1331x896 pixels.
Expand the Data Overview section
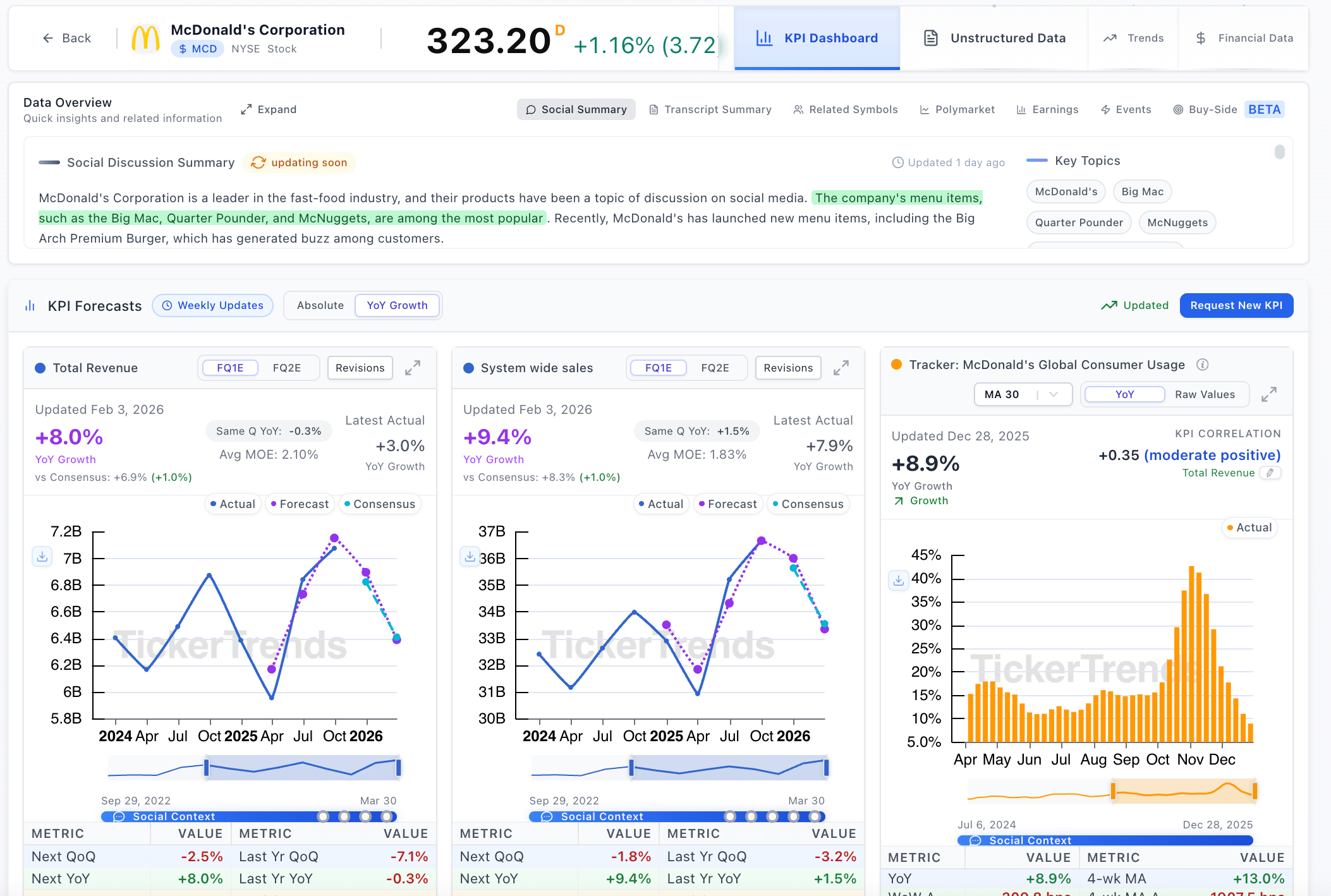coord(269,109)
